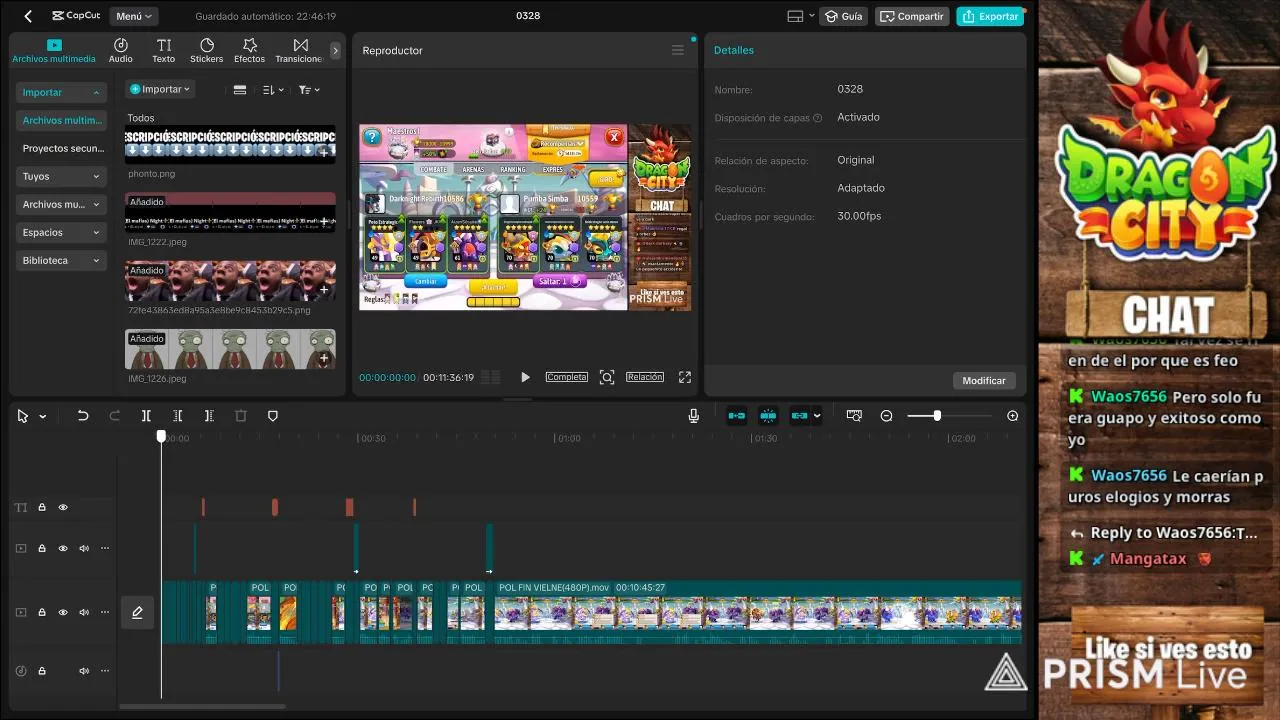Select Proyectos secundarios in the sidebar
Image resolution: width=1280 pixels, height=720 pixels.
(61, 148)
